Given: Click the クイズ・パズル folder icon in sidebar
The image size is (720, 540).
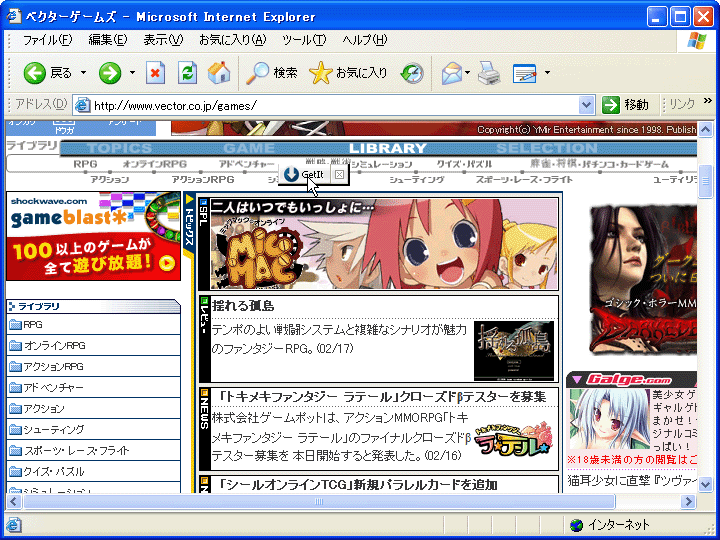Looking at the screenshot, I should click(16, 472).
